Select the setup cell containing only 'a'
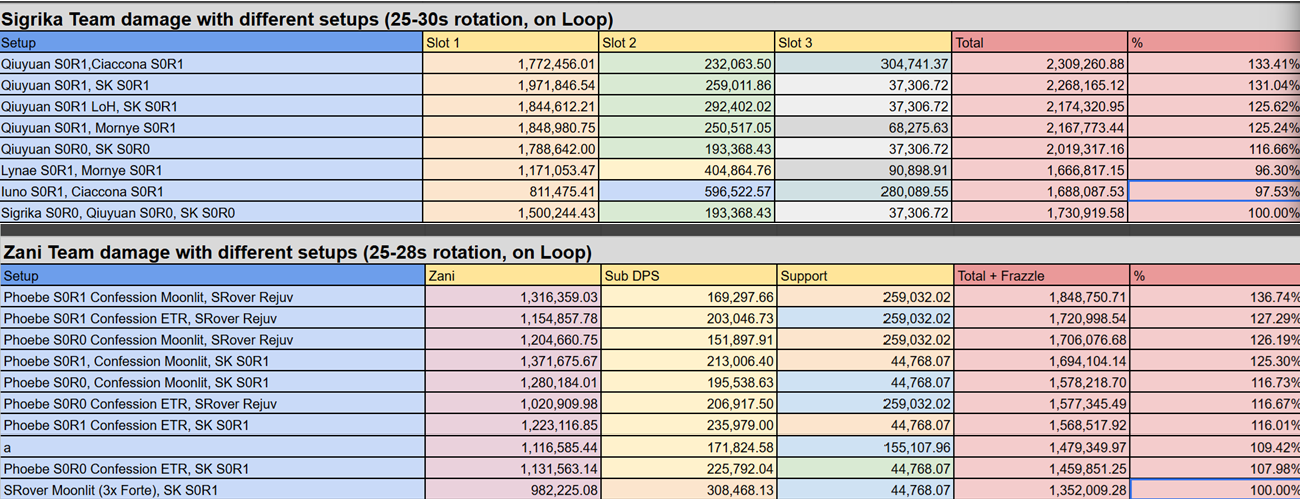 [x=211, y=447]
